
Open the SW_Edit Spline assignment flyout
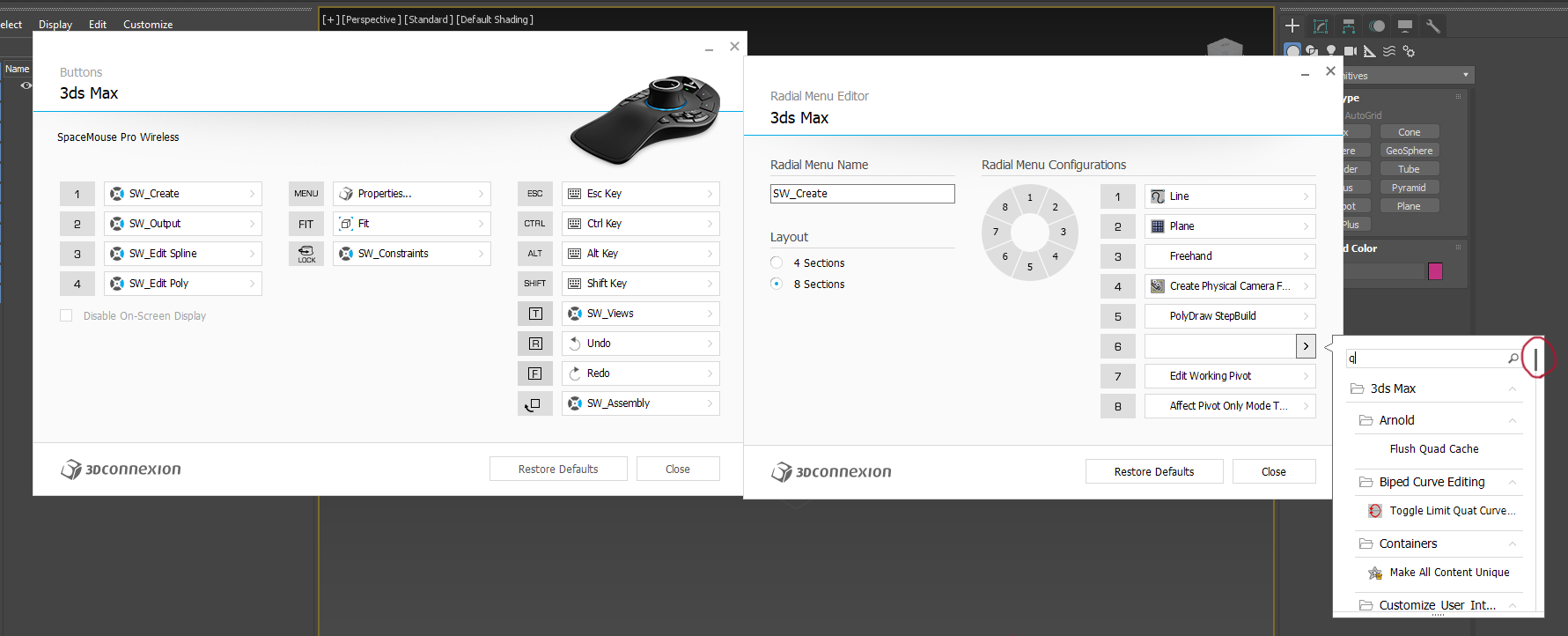[252, 254]
